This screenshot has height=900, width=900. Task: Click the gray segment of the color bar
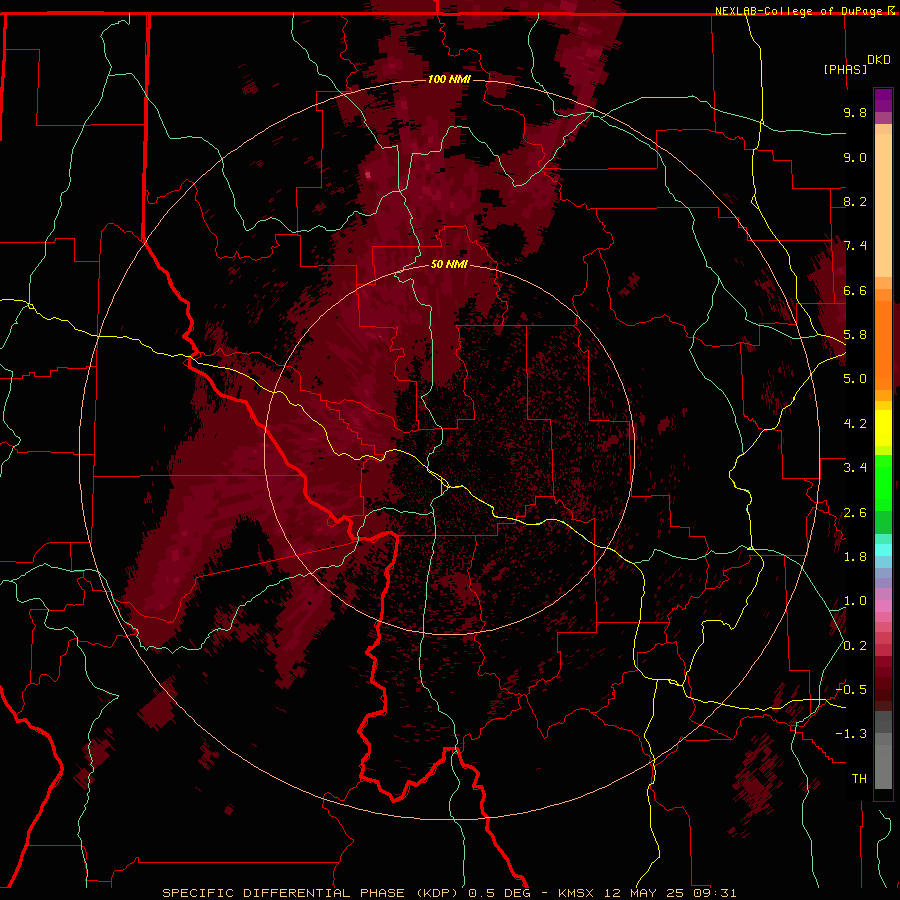pos(883,751)
